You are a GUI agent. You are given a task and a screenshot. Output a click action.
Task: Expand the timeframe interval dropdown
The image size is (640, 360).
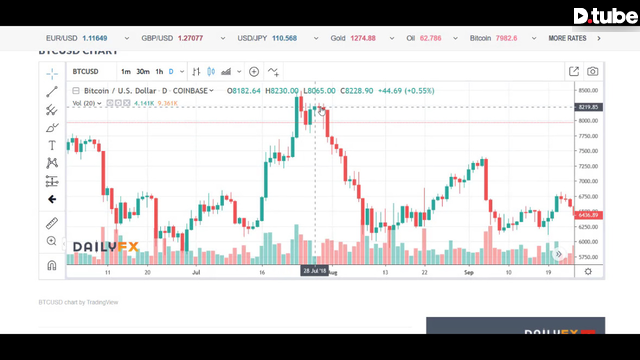[182, 72]
